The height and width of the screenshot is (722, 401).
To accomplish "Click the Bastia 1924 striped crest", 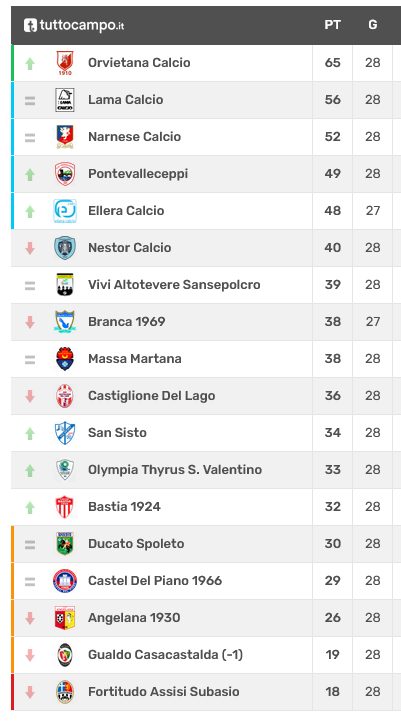I will coord(65,507).
